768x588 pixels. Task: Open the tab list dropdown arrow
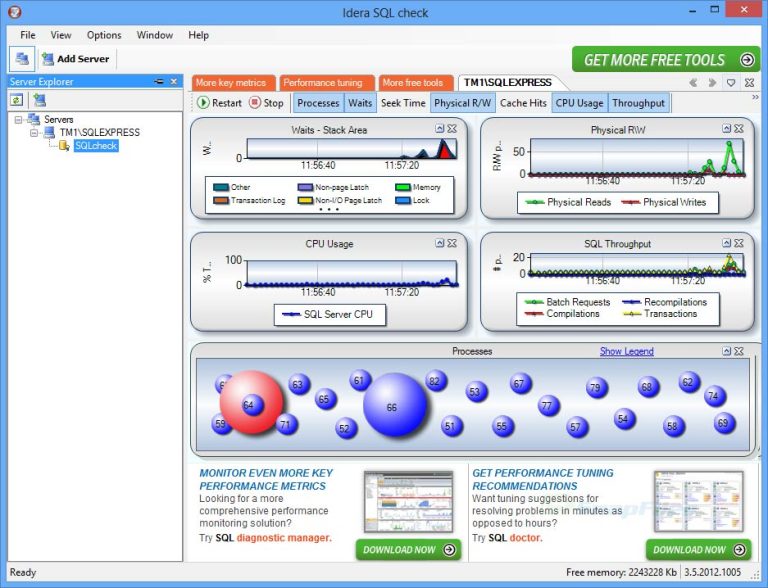coord(731,83)
